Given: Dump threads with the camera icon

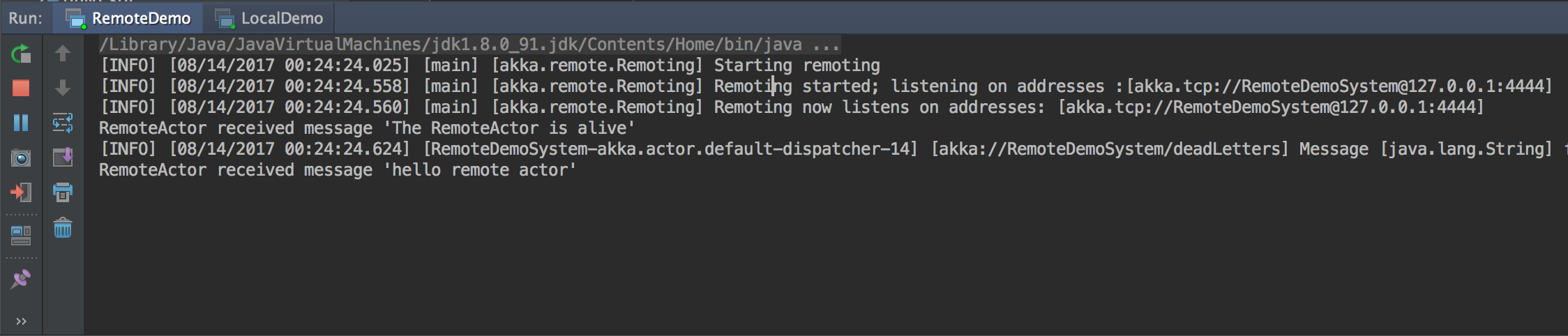Looking at the screenshot, I should coord(21,158).
